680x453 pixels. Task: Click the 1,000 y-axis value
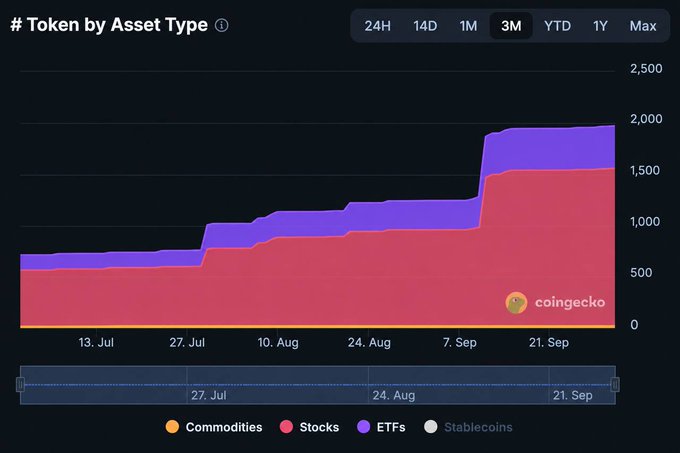[x=645, y=222]
